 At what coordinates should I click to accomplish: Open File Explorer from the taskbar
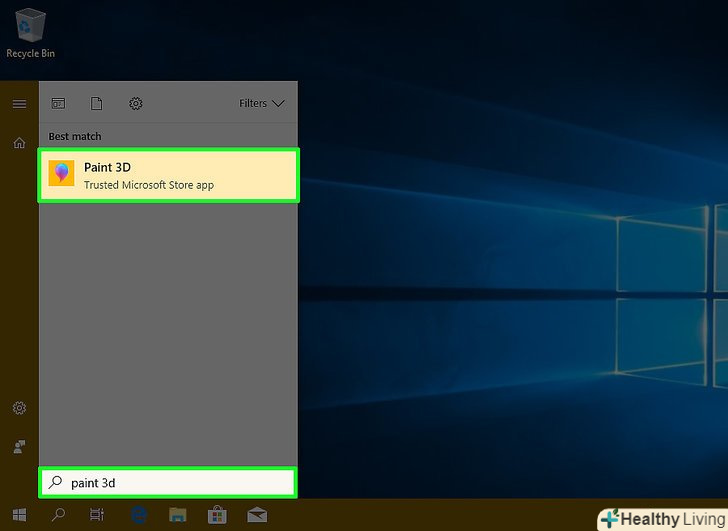[x=177, y=515]
